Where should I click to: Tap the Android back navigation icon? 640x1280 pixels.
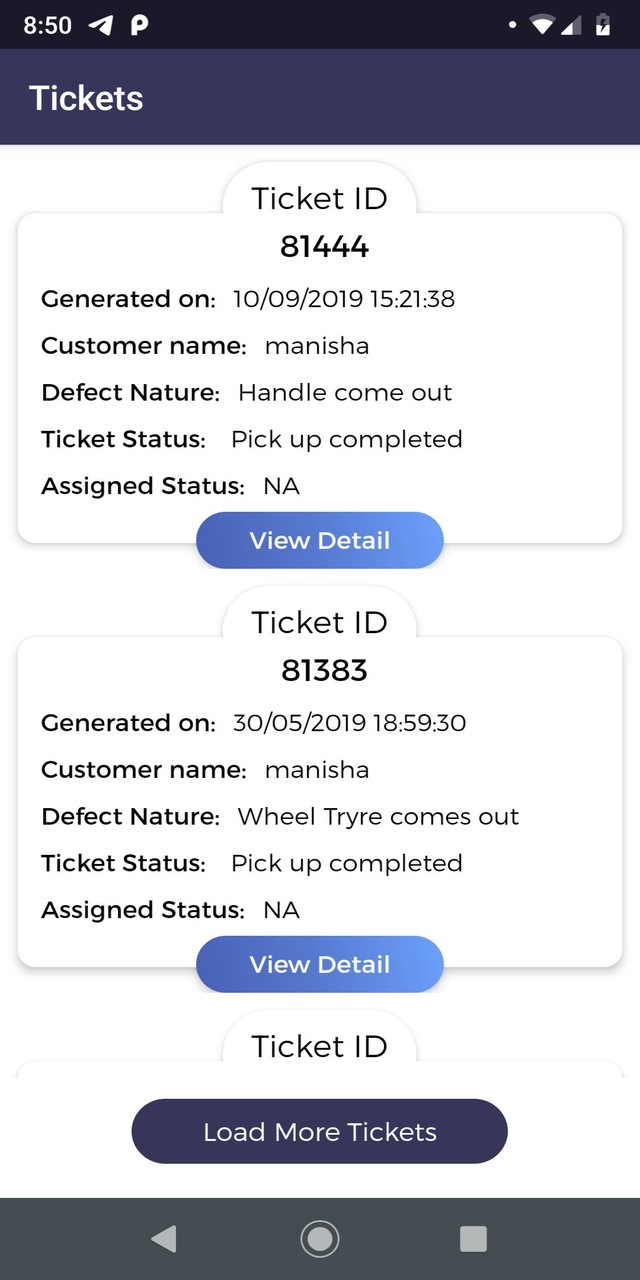click(x=164, y=1240)
